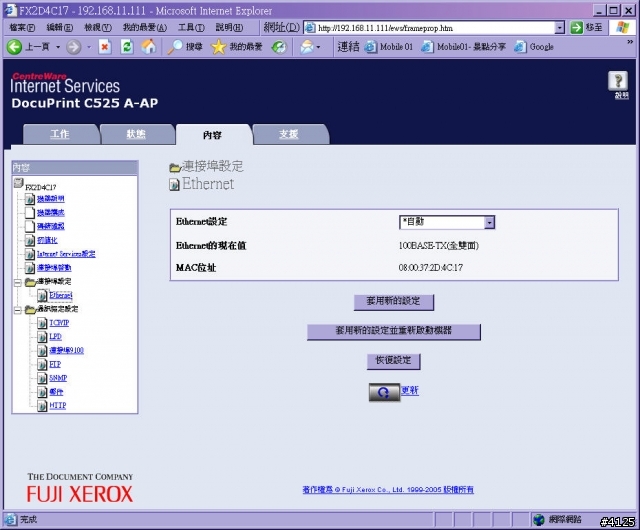Click the 完成 status bar text

28,519
